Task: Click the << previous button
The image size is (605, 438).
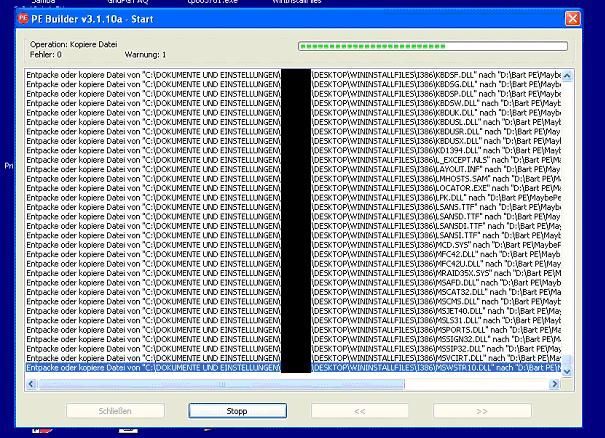Action: pos(360,411)
